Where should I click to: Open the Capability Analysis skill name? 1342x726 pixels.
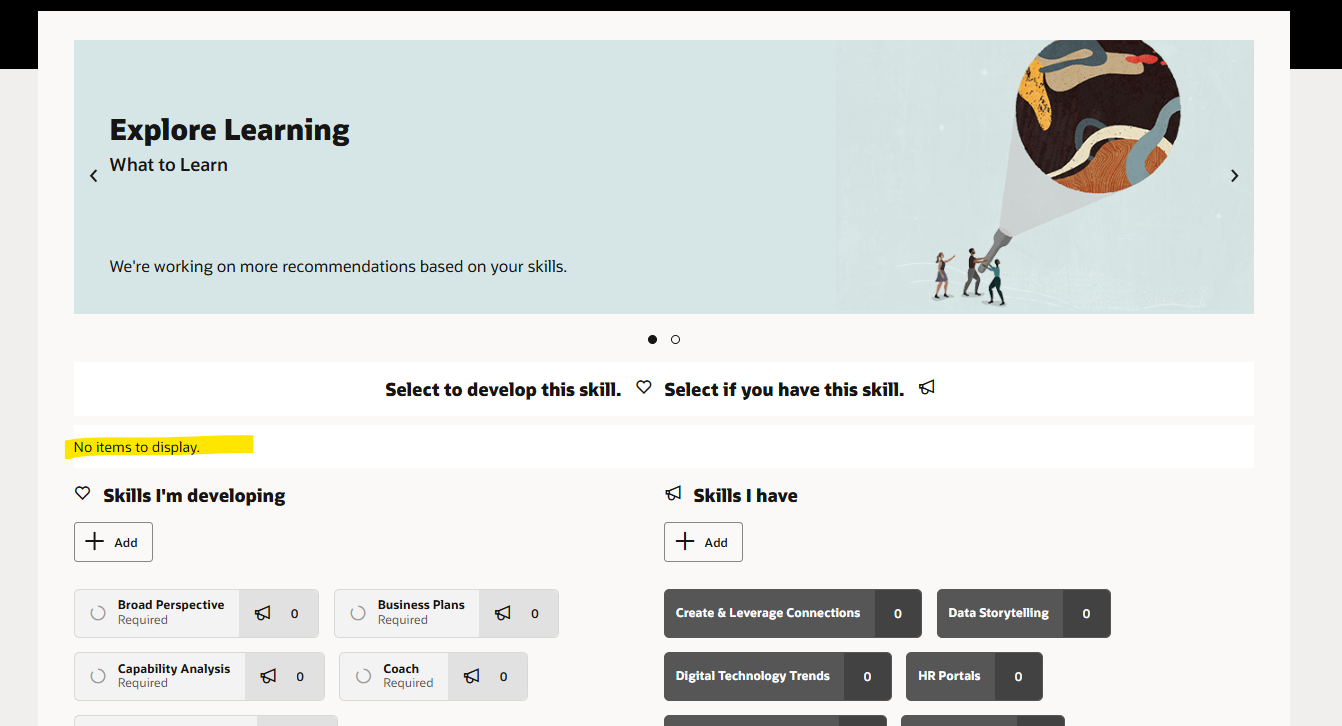[174, 669]
